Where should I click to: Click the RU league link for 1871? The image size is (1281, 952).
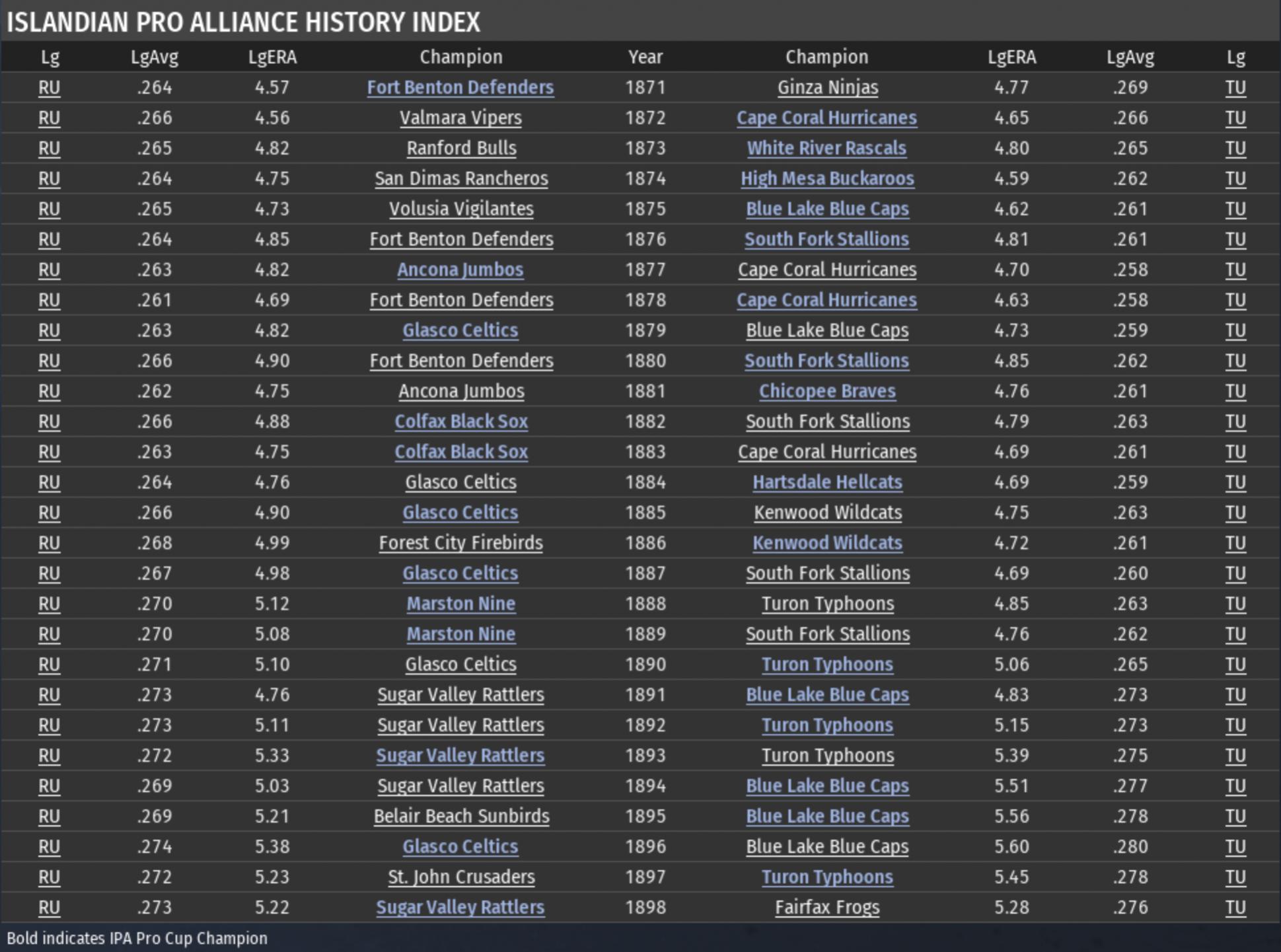click(49, 87)
